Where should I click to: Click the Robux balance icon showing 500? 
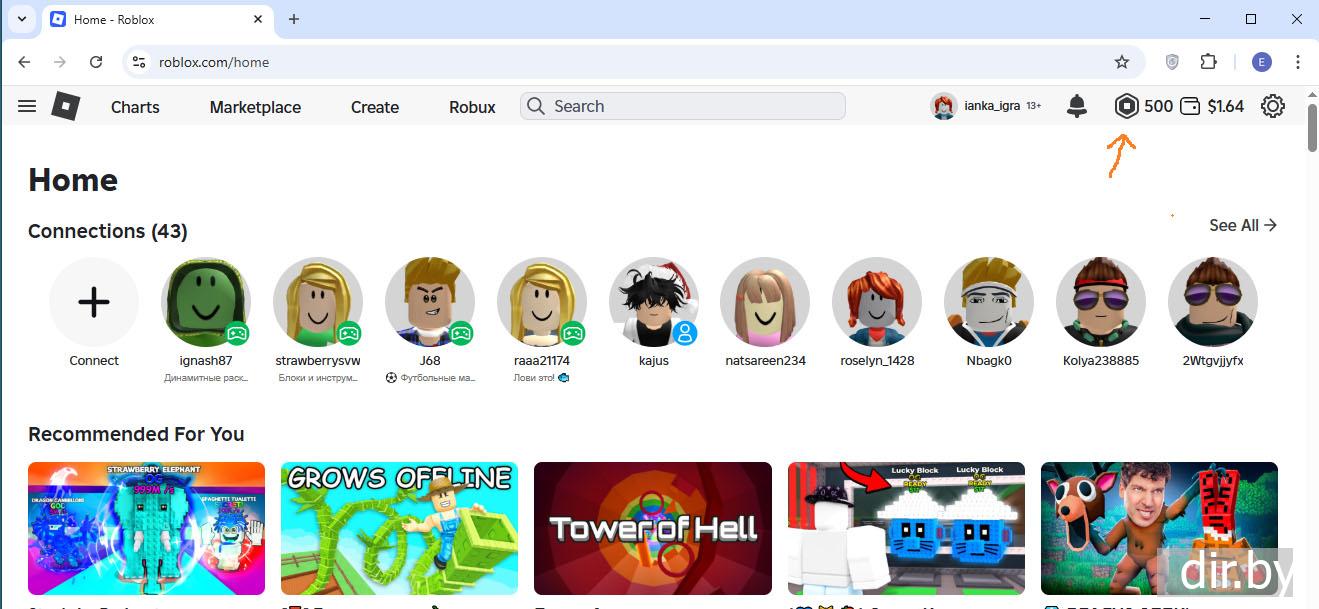click(x=1127, y=106)
